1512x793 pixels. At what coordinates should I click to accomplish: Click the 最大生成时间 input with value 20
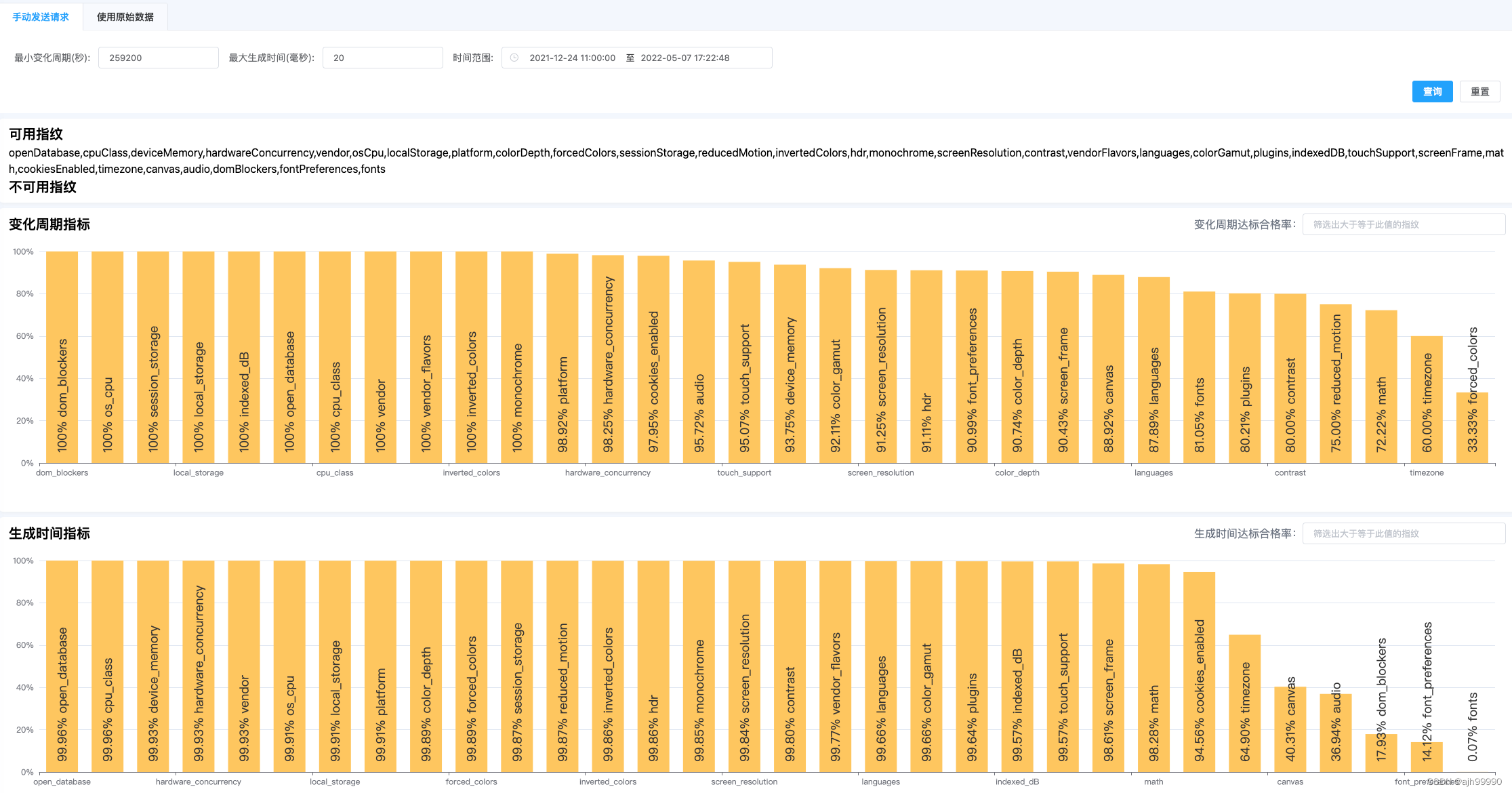[382, 58]
